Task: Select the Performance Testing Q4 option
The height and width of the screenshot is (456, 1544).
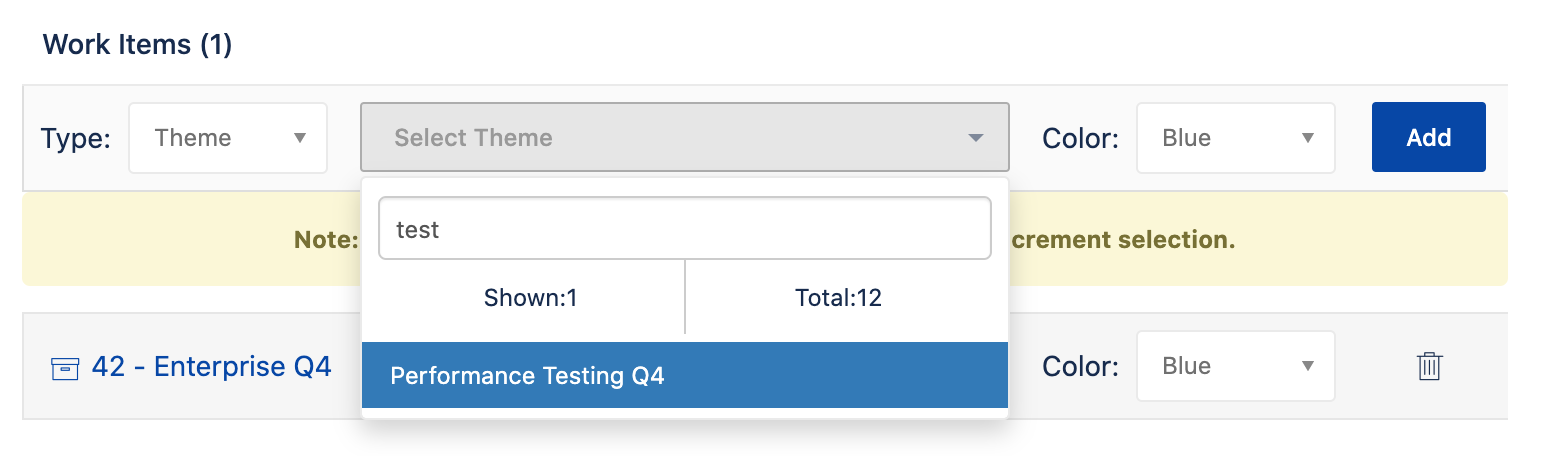Action: click(x=685, y=376)
